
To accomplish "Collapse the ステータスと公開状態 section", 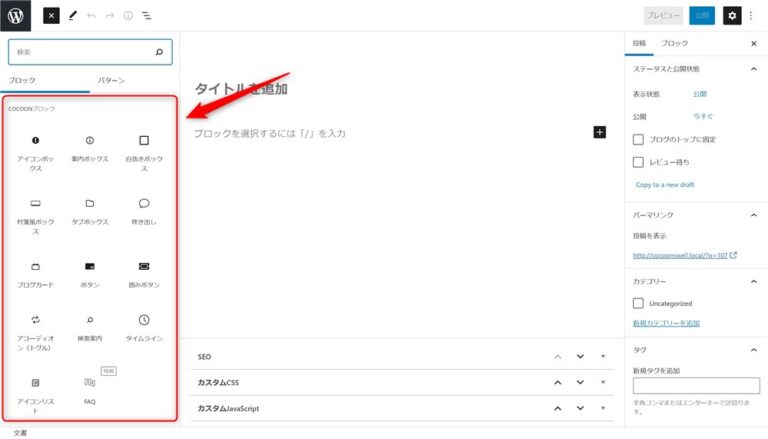I will click(753, 69).
